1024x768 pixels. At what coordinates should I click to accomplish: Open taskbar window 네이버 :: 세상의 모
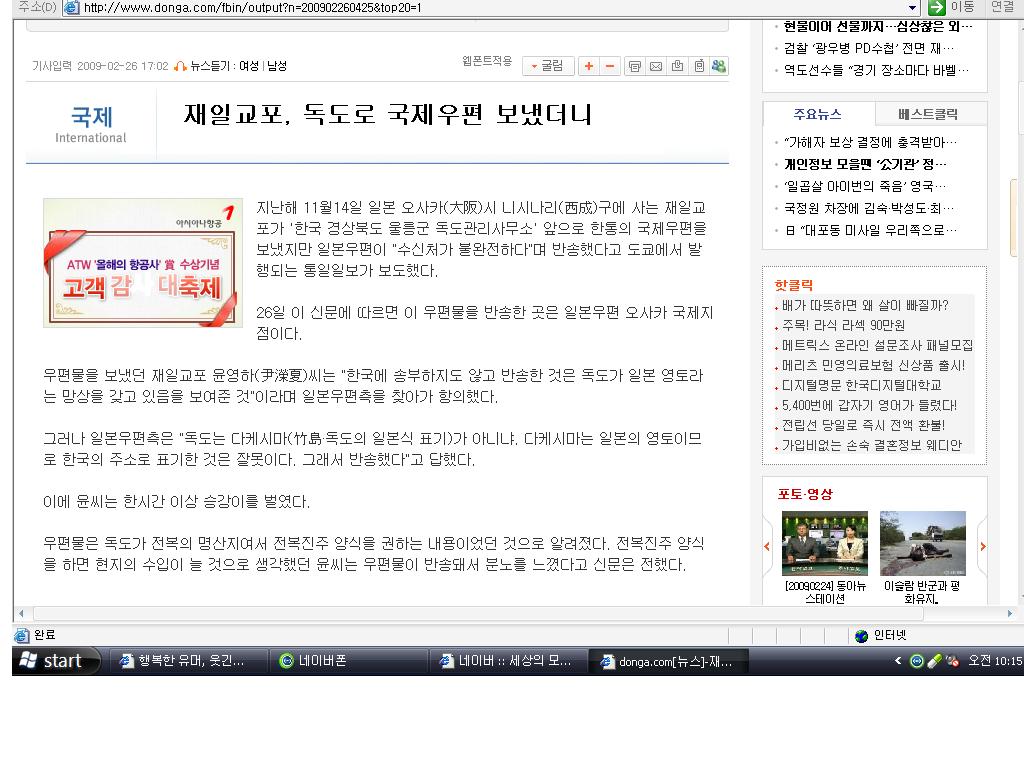[507, 661]
